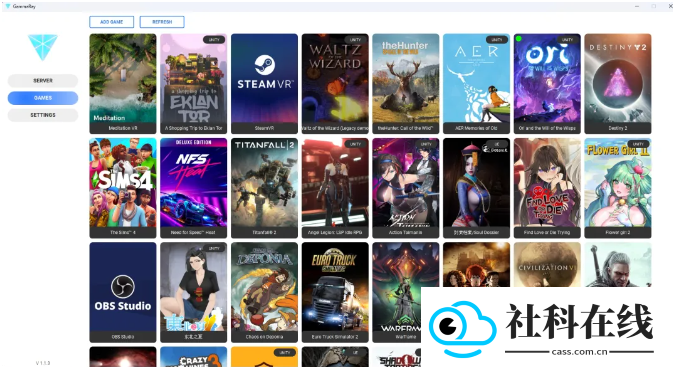Select A Shopping Trip to Eklan Tor card
The image size is (673, 367).
194,84
